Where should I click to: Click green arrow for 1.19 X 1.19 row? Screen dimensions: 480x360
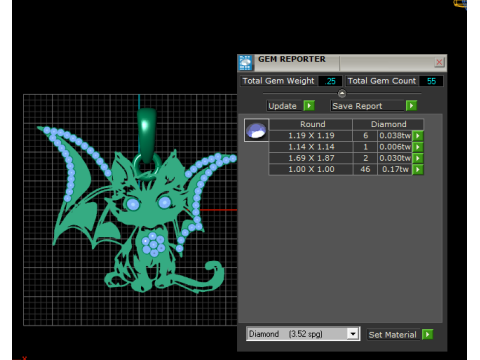click(418, 136)
